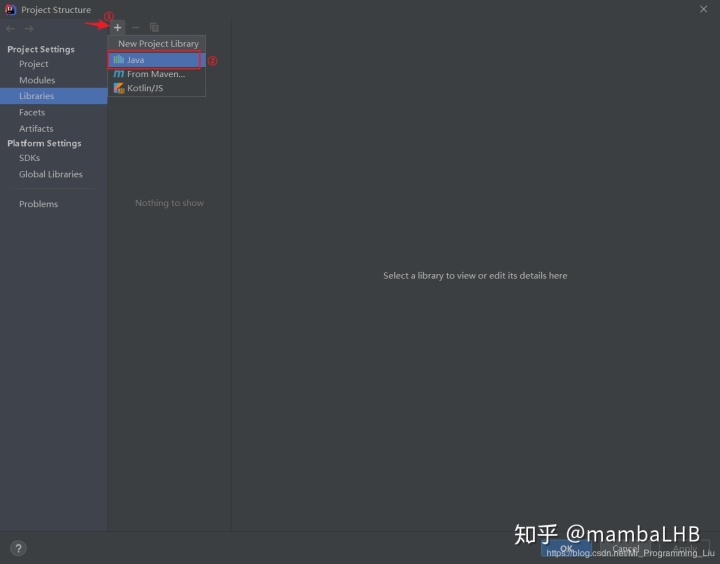Viewport: 720px width, 564px height.
Task: Choose Kotlin/JS library option
Action: 157,88
